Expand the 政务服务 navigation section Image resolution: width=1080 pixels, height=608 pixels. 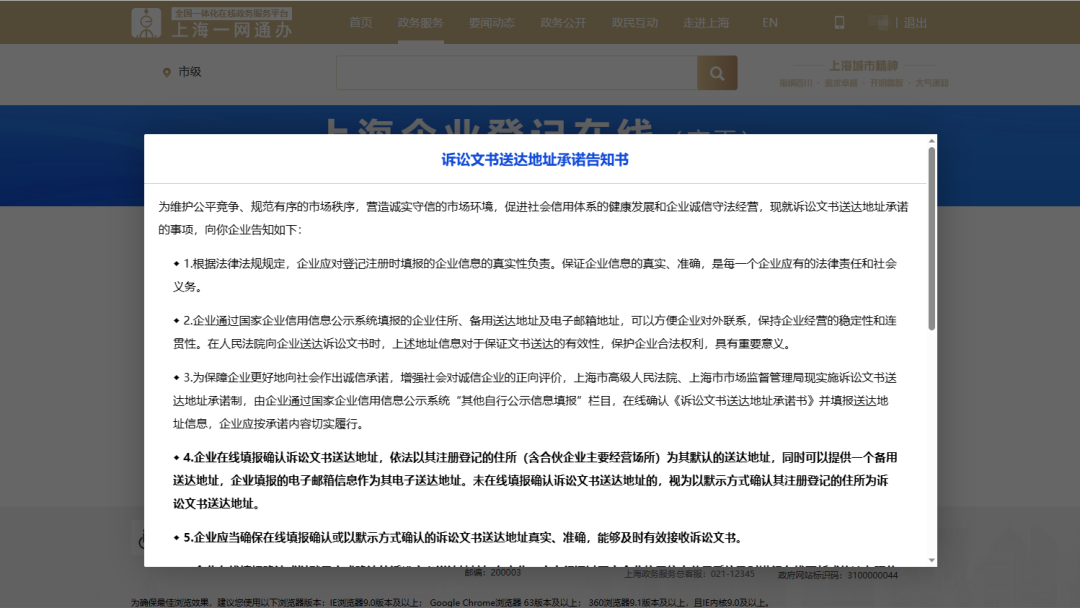(420, 21)
